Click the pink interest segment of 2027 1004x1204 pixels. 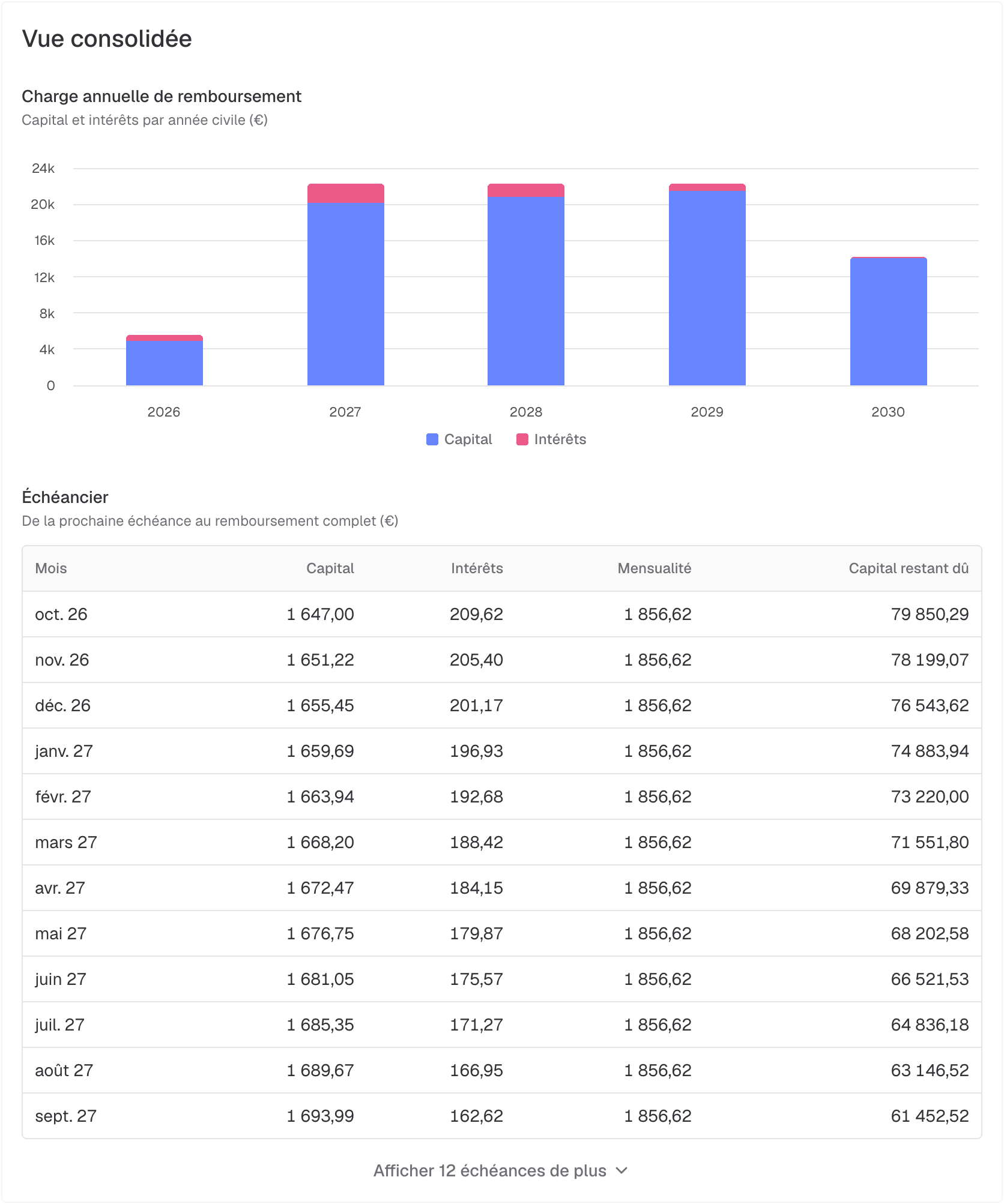[346, 193]
